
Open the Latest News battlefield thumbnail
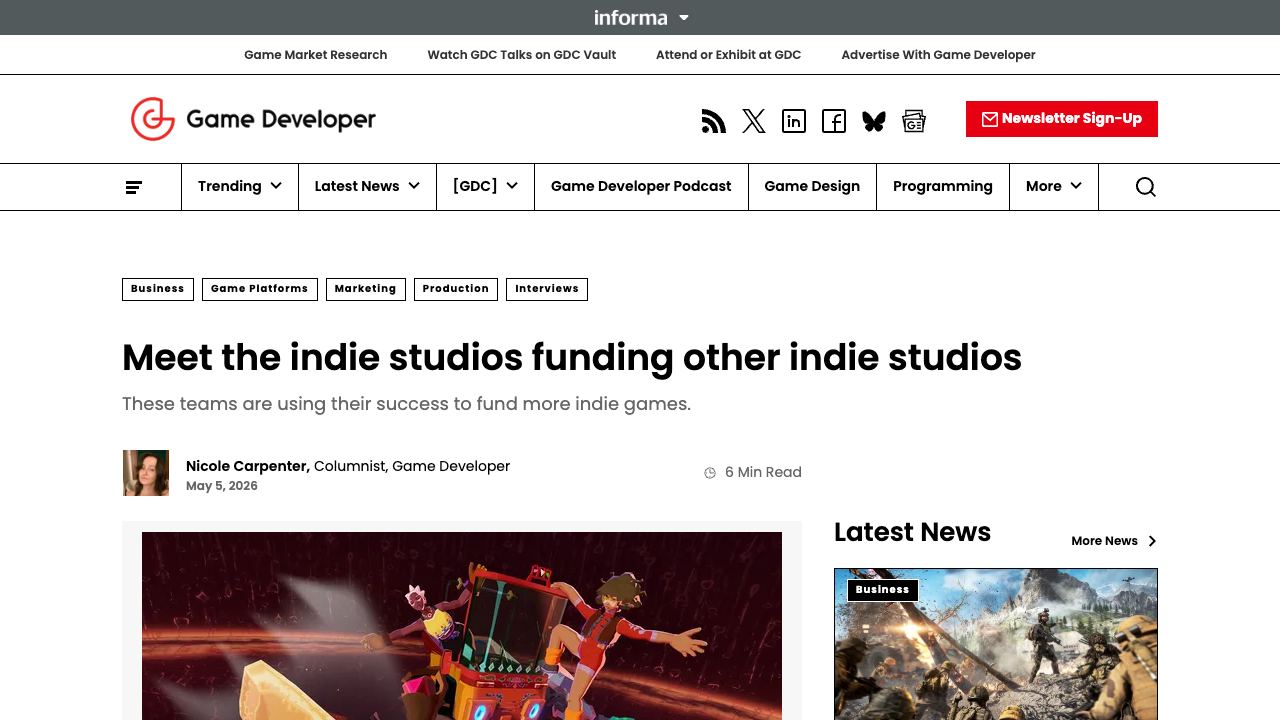996,645
